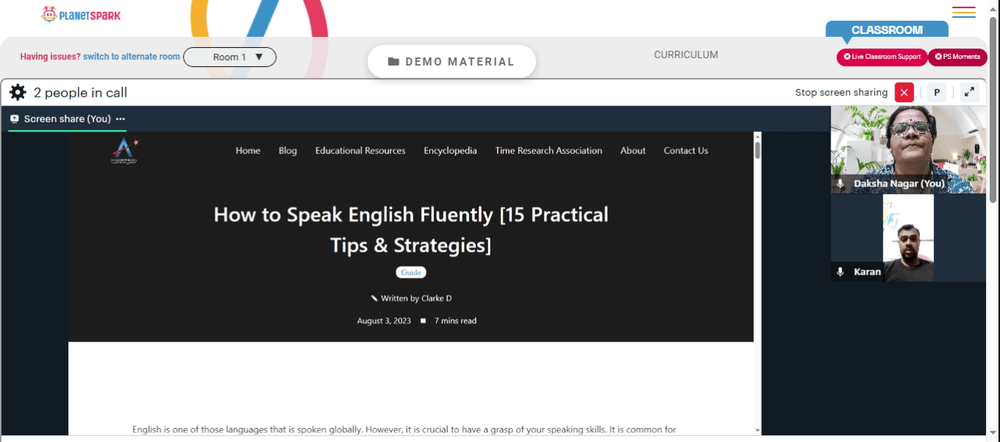Click the PlanetSpark logo
1000x442 pixels.
[x=81, y=15]
